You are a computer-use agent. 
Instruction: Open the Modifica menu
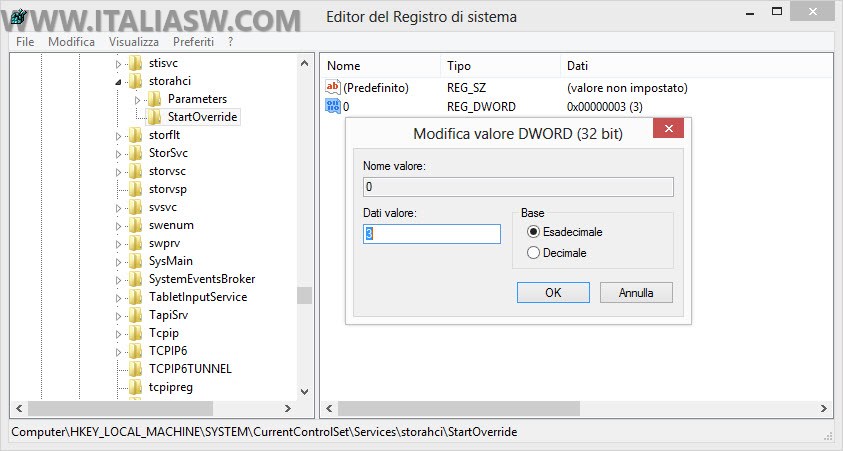tap(71, 42)
